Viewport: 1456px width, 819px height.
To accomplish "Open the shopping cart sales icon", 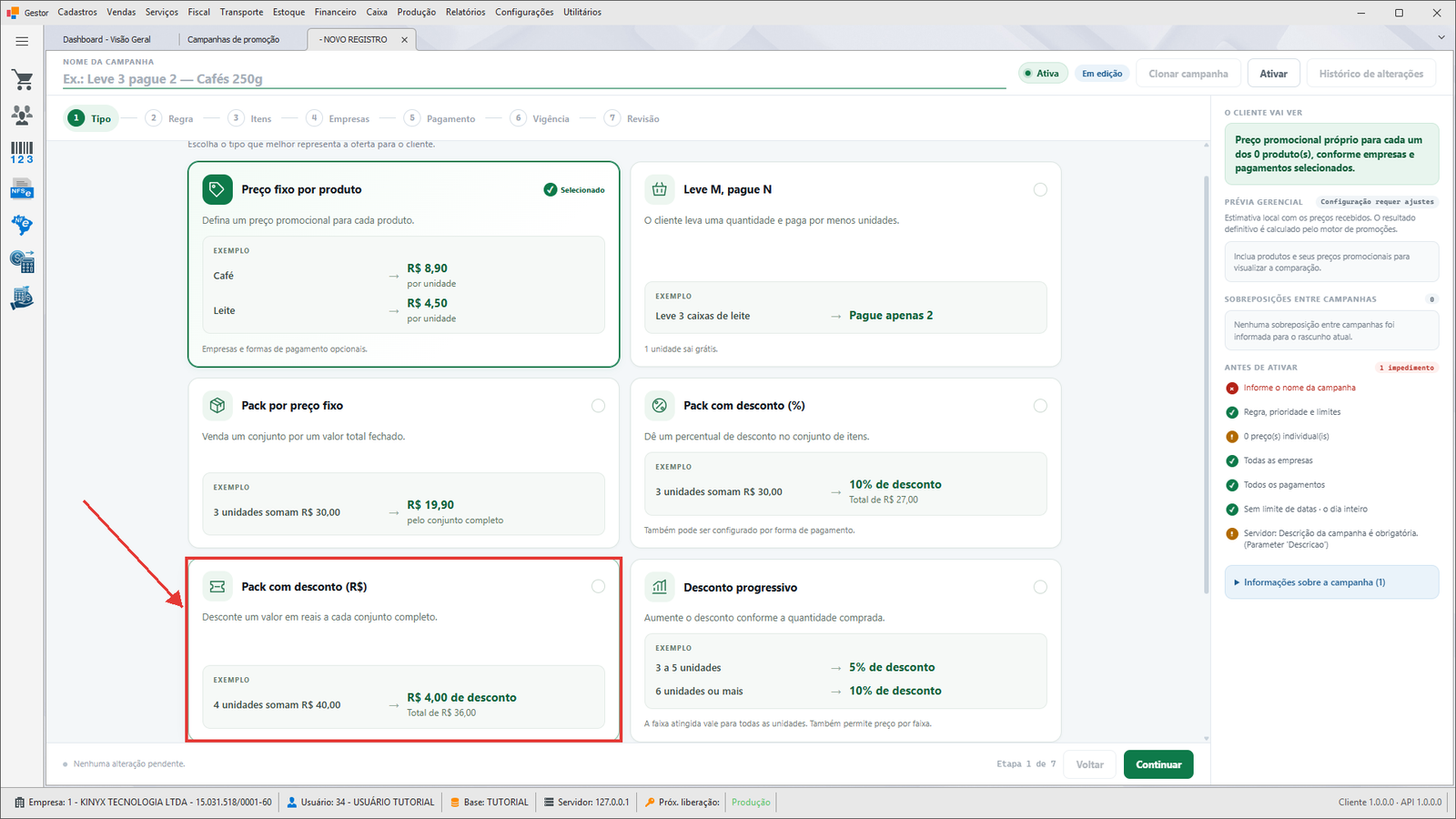I will pos(22,80).
